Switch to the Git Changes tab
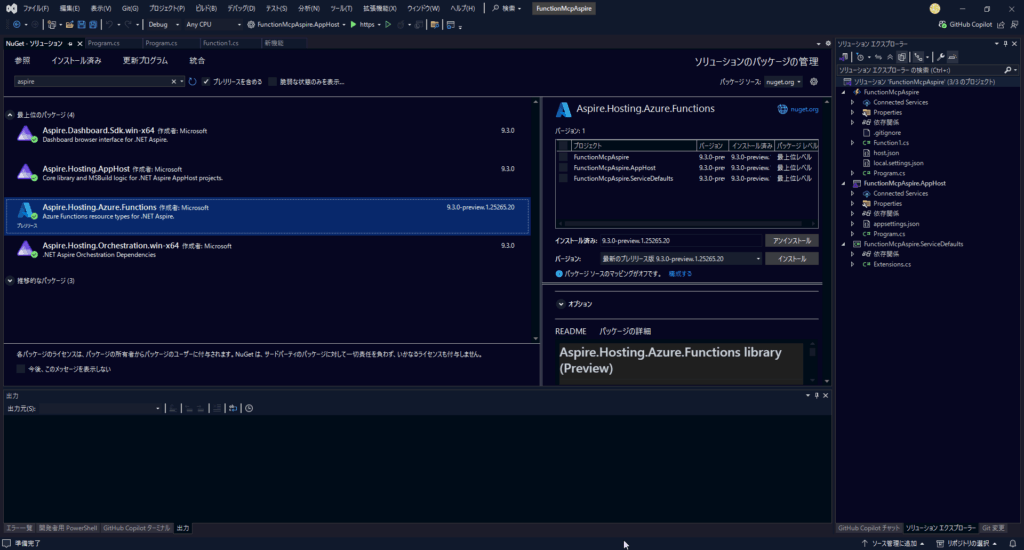 (x=993, y=528)
